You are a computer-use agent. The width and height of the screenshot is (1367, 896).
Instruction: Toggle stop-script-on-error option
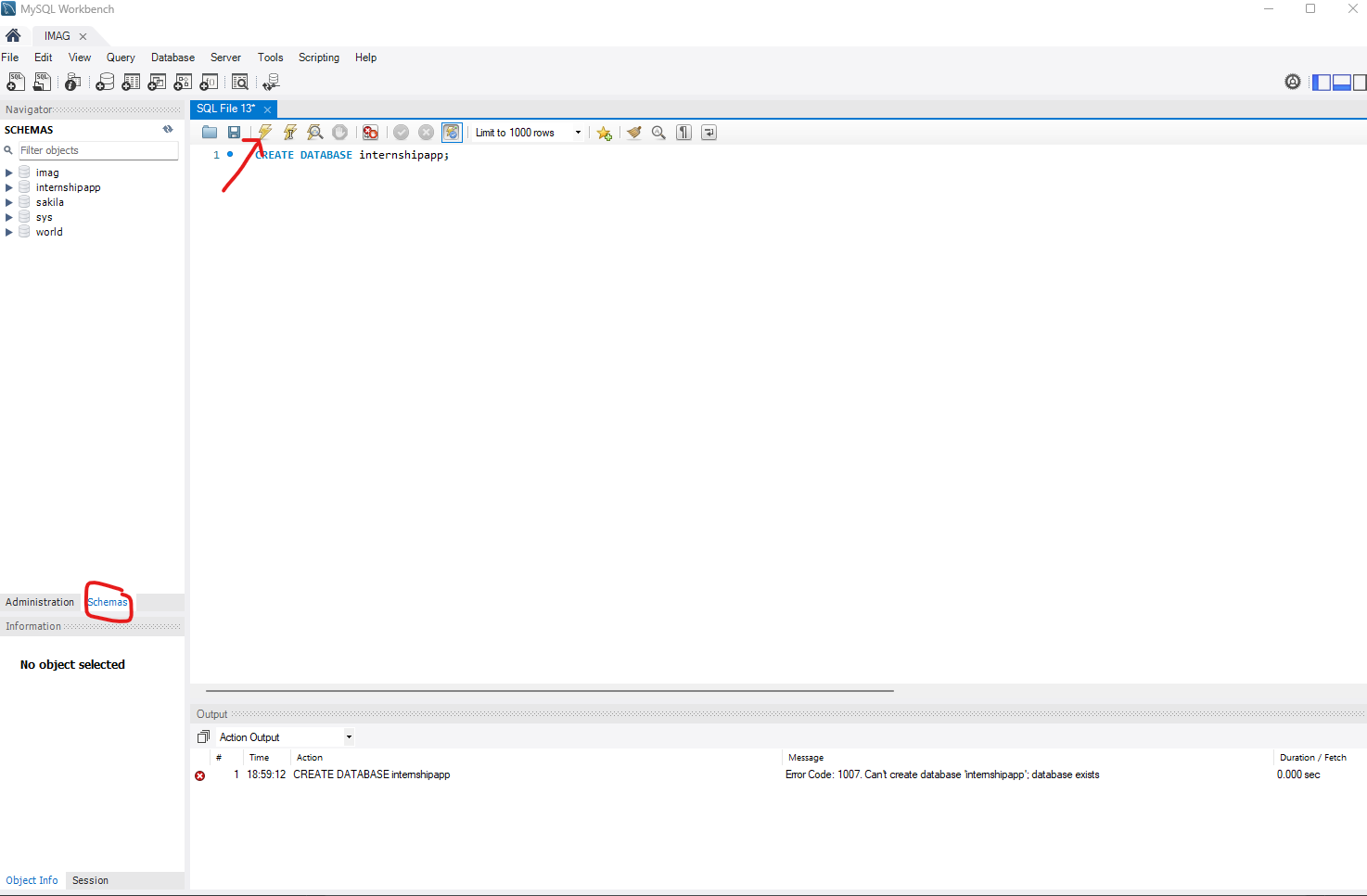click(x=370, y=132)
